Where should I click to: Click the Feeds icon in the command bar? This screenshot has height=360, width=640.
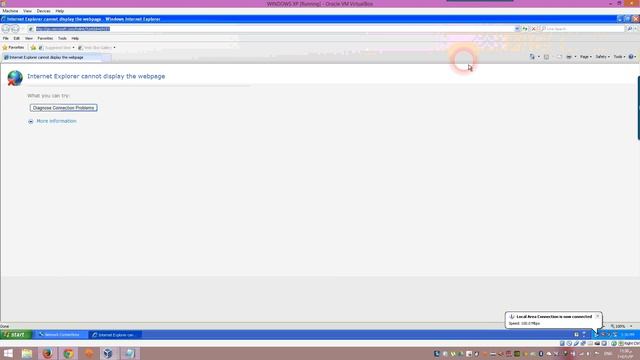point(547,57)
